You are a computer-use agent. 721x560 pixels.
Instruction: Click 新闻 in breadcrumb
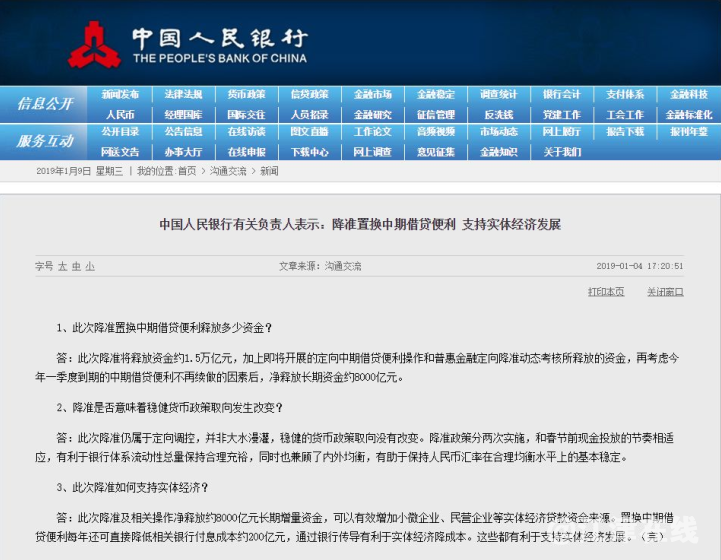[269, 171]
